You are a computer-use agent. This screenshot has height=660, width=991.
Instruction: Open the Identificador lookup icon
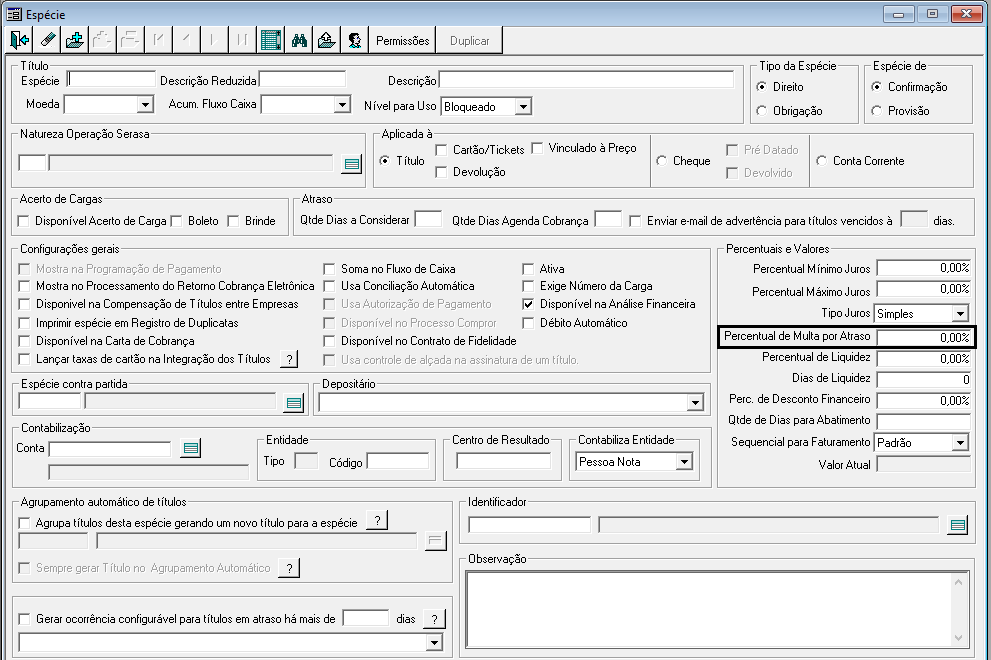pyautogui.click(x=958, y=525)
